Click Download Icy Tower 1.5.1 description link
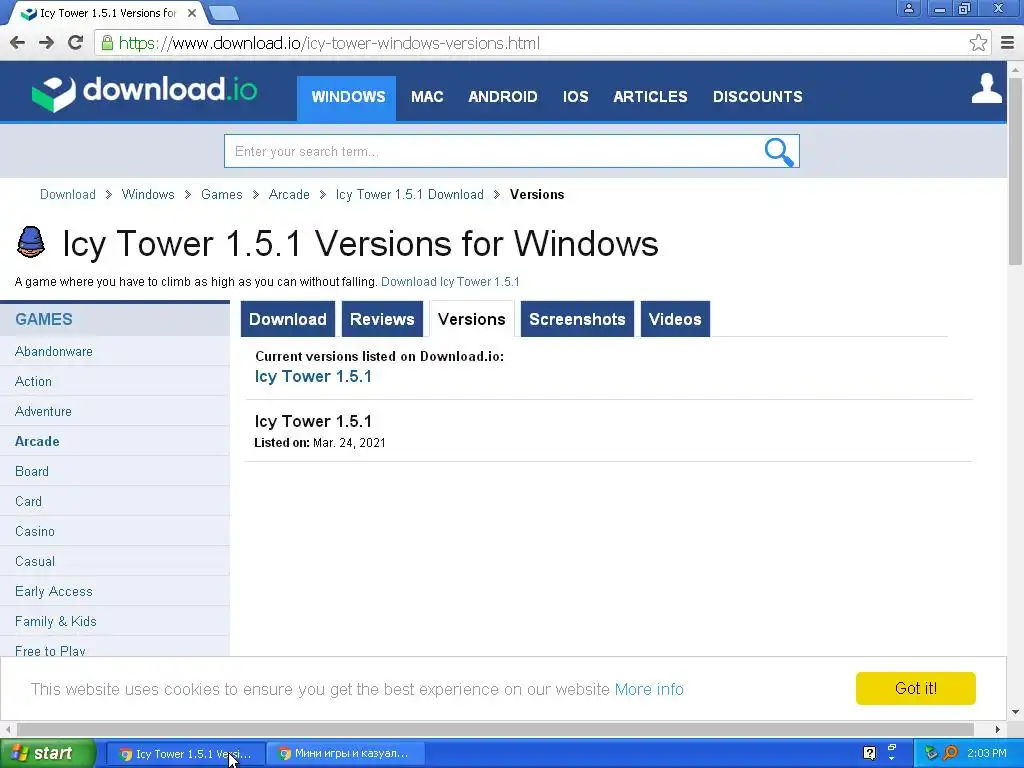The height and width of the screenshot is (768, 1024). [450, 281]
